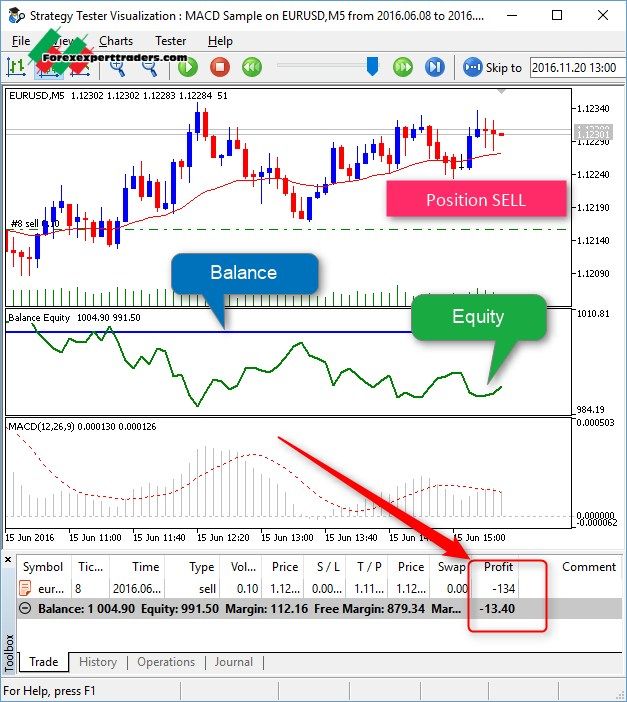This screenshot has width=627, height=702.
Task: Step forward with the blue frame-step button
Action: [434, 67]
